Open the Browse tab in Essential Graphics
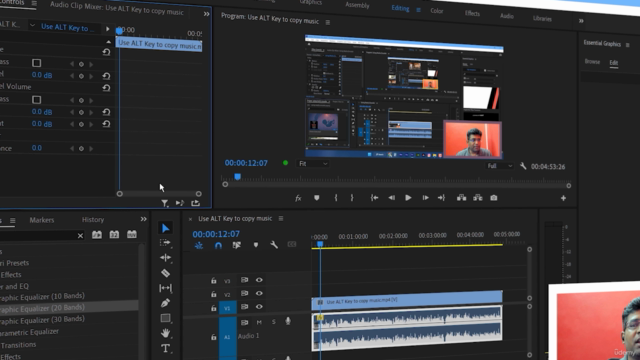This screenshot has height=360, width=640. [592, 62]
